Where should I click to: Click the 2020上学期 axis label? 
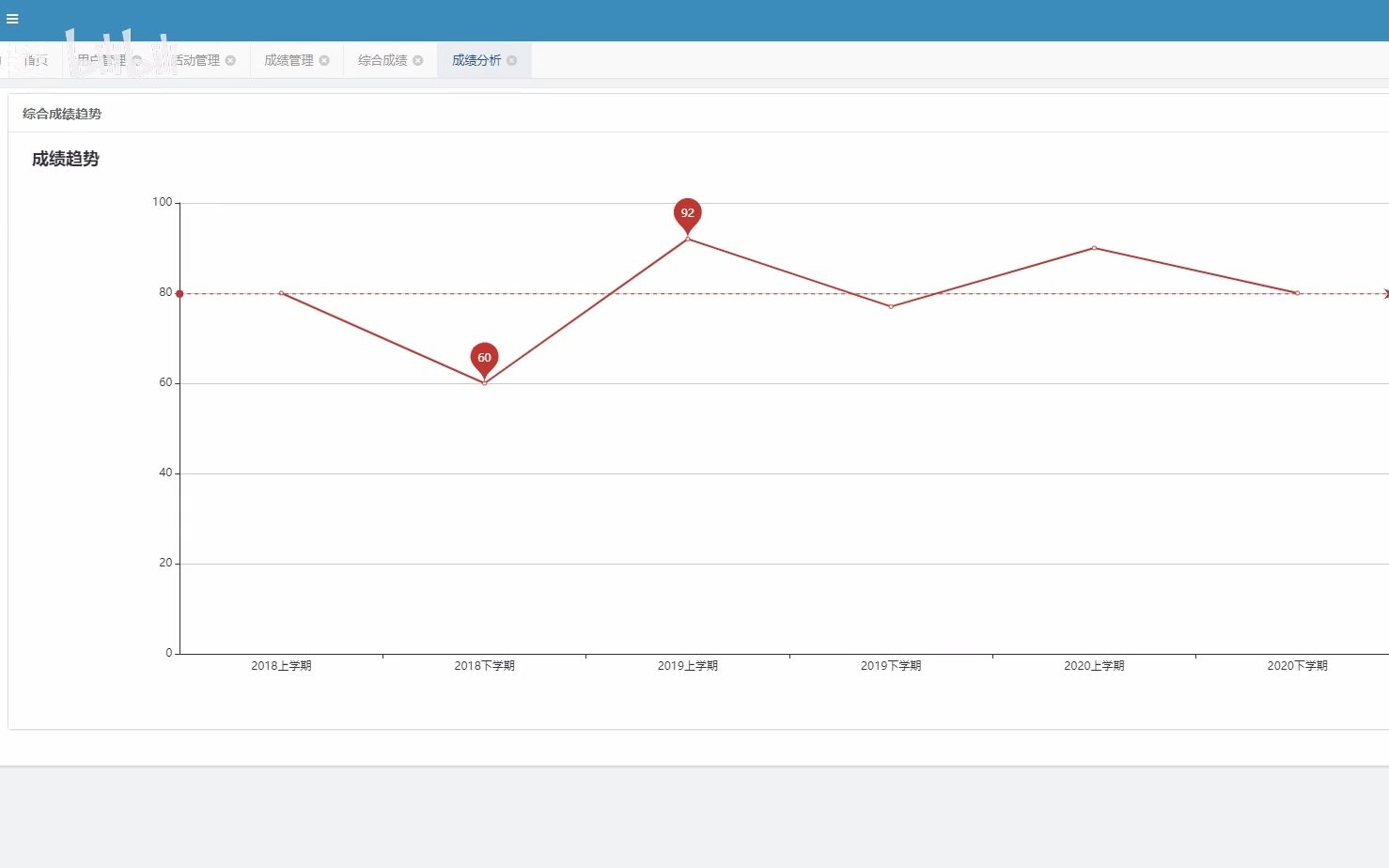(x=1094, y=666)
